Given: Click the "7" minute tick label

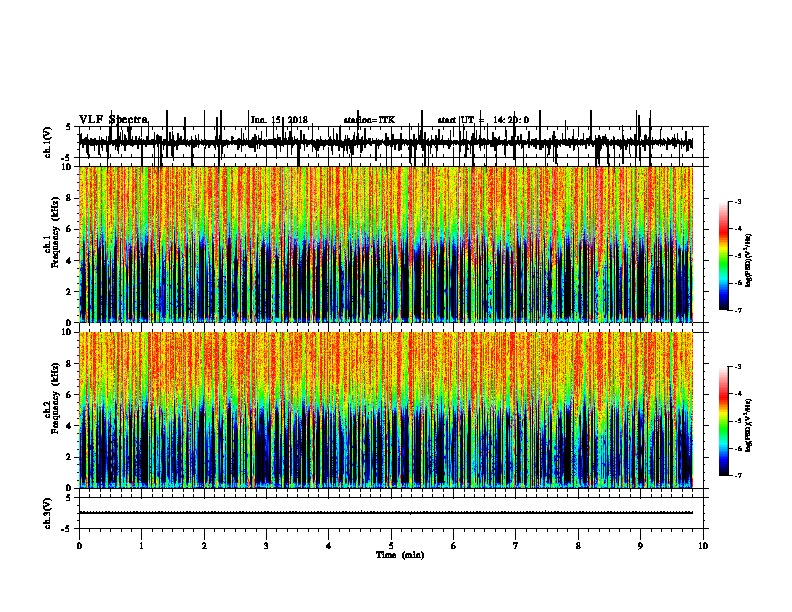Looking at the screenshot, I should 516,546.
